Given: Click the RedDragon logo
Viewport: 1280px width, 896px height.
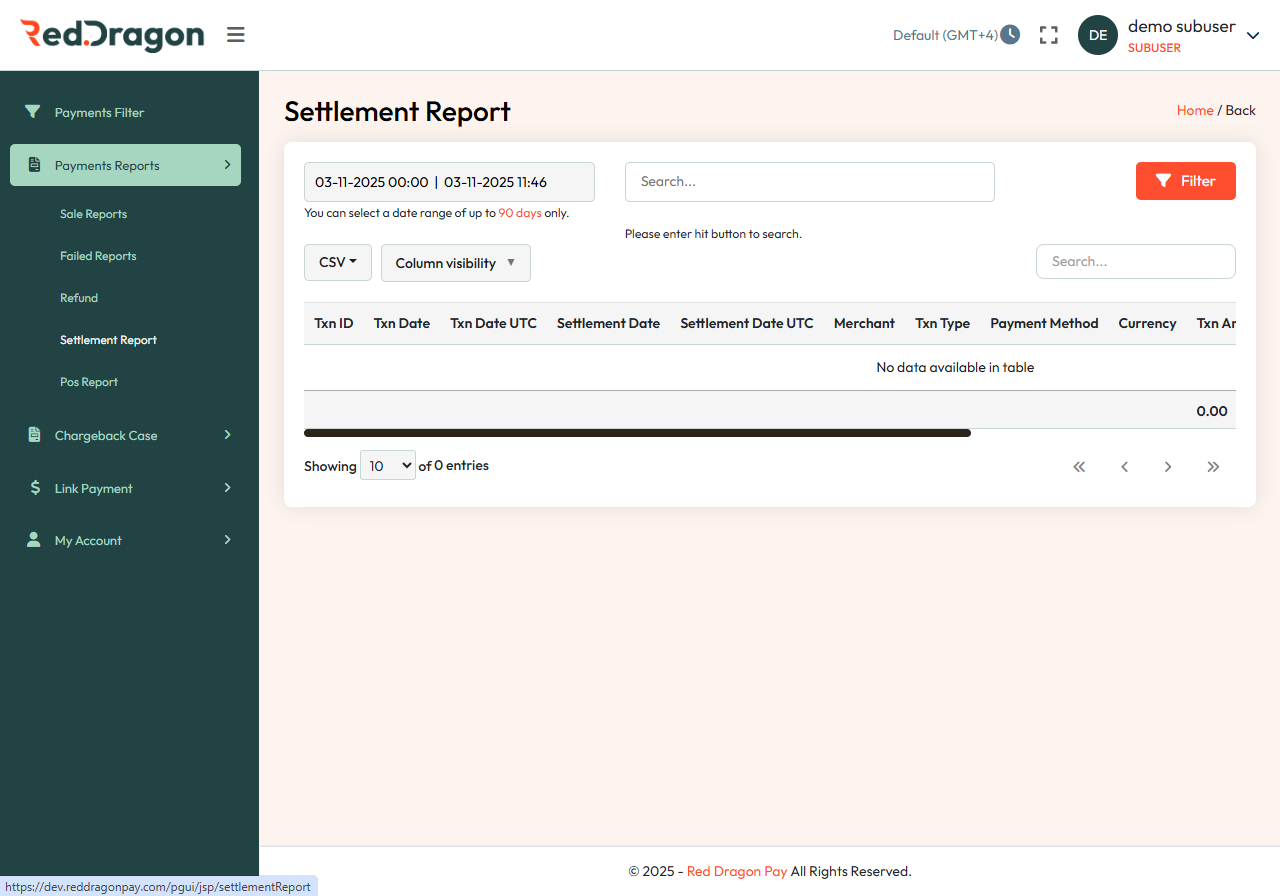Looking at the screenshot, I should click(112, 34).
